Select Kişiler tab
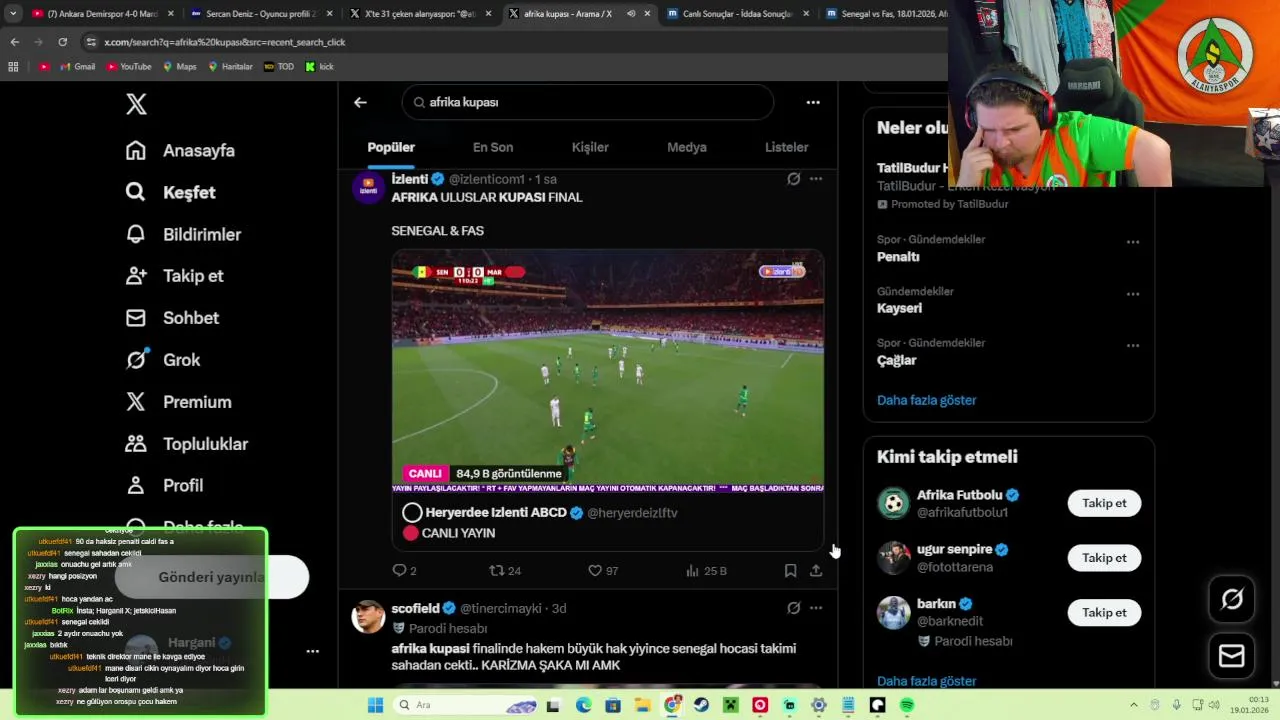1280x720 pixels. (x=590, y=147)
